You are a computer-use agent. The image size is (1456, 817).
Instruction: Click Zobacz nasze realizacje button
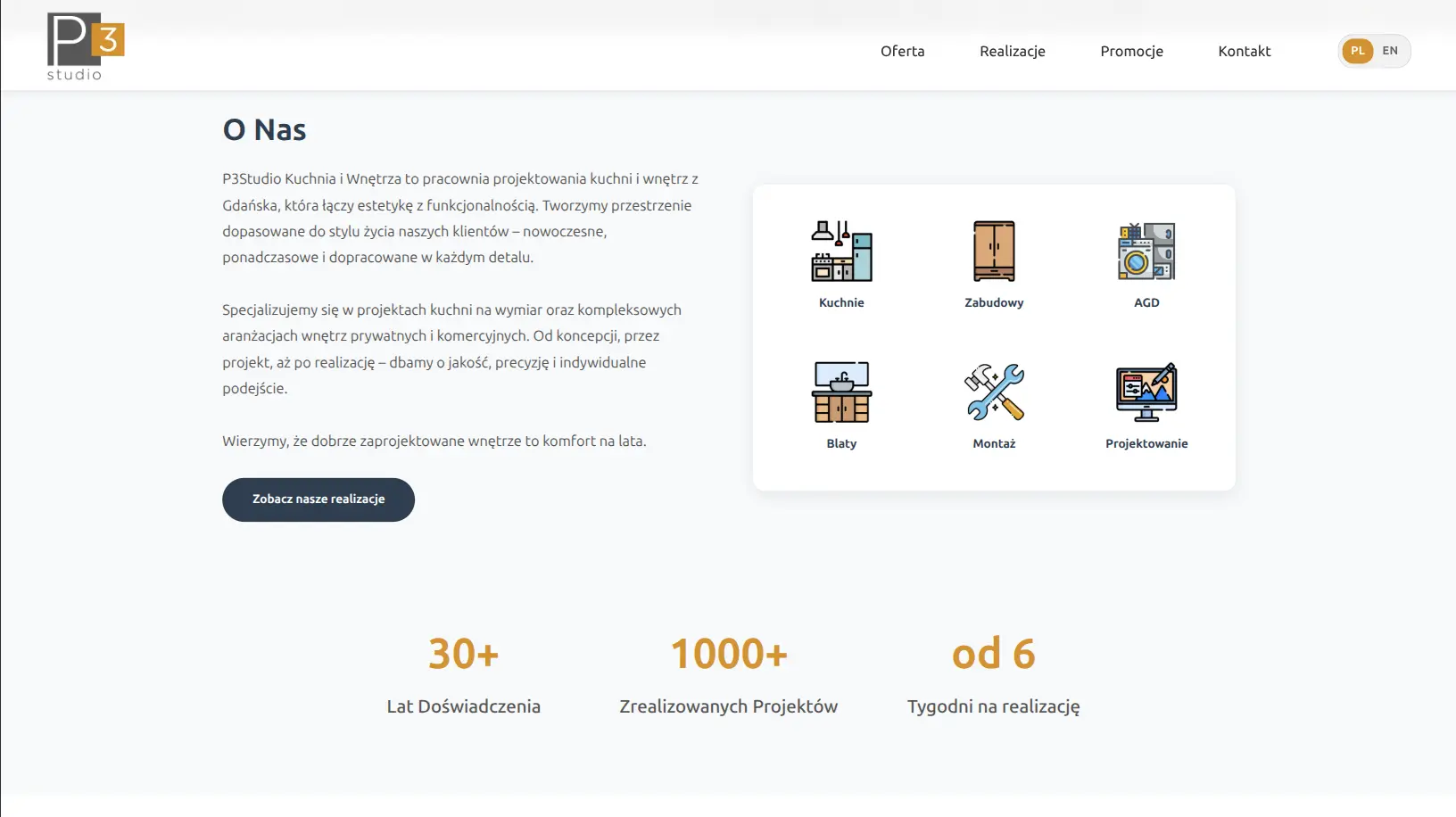[x=318, y=499]
